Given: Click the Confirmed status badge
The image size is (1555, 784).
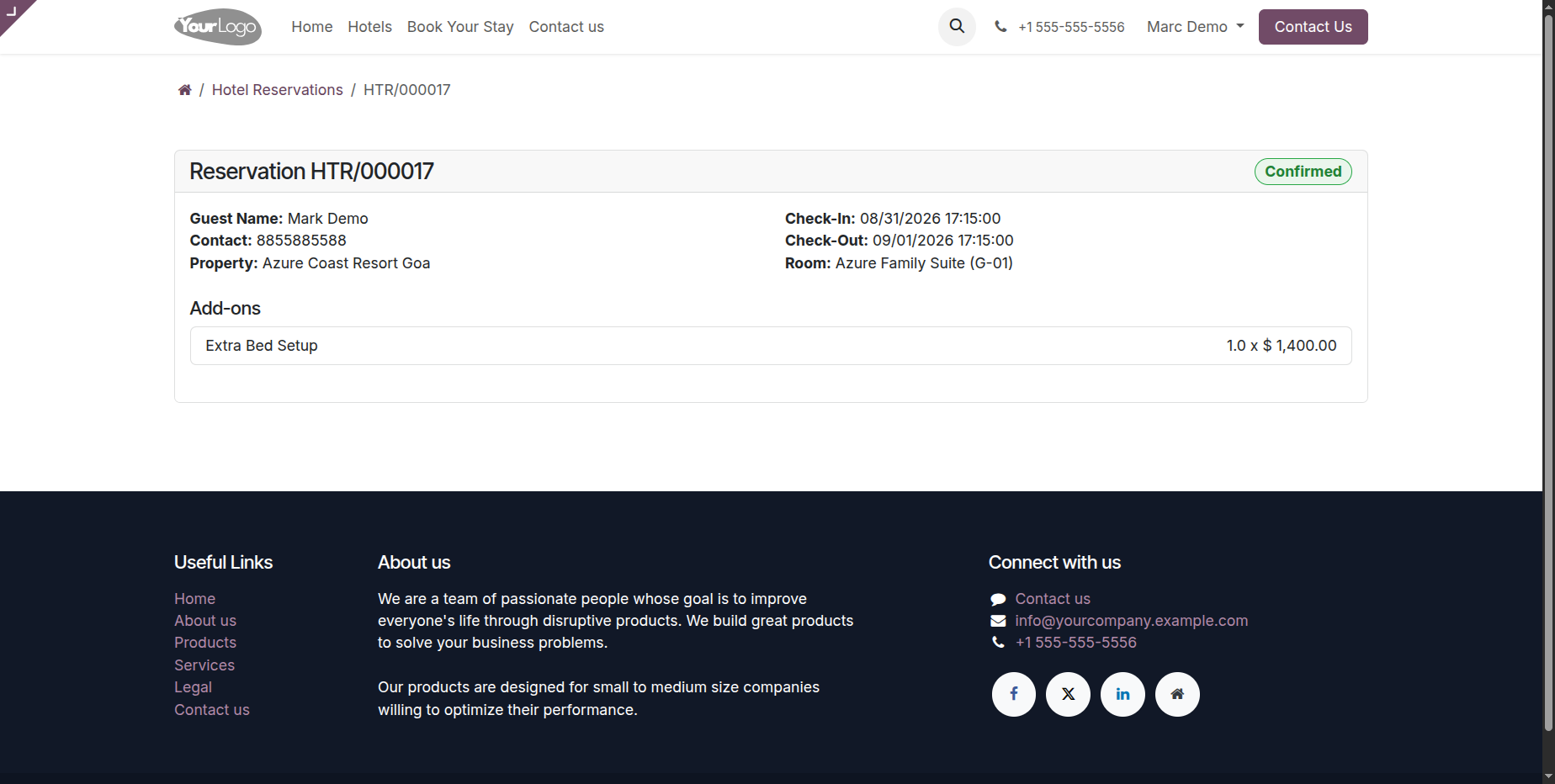Looking at the screenshot, I should (1303, 172).
